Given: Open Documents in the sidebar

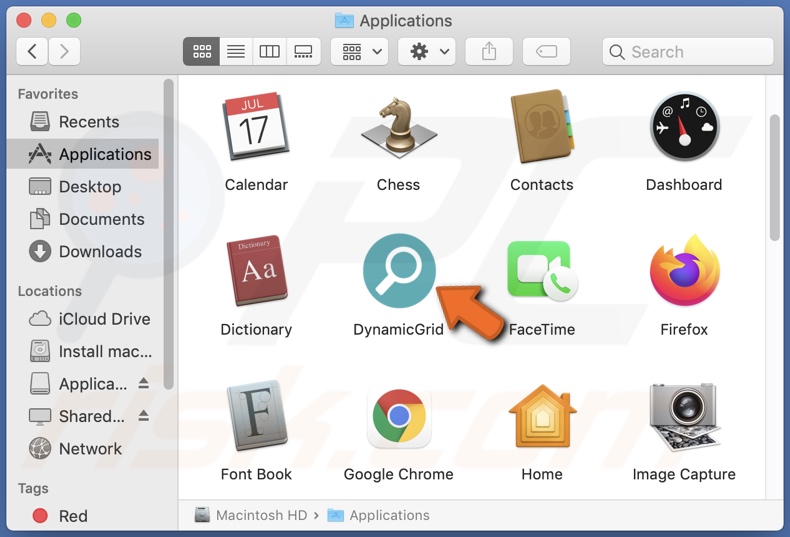Looking at the screenshot, I should tap(83, 219).
